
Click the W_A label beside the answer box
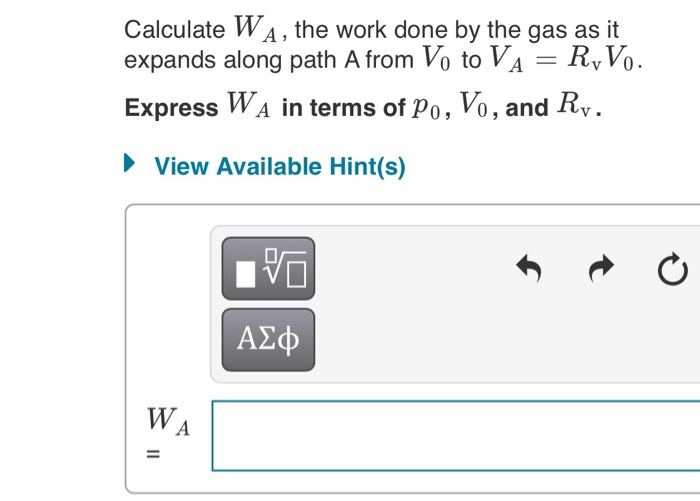tap(165, 419)
